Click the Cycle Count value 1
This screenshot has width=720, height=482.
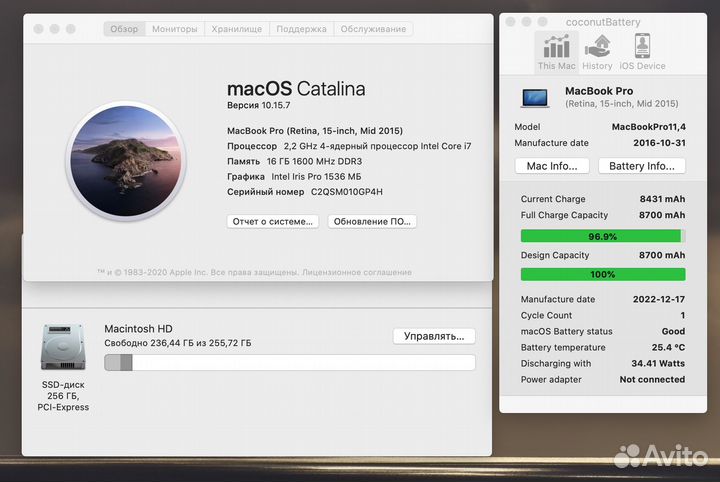[x=682, y=315]
